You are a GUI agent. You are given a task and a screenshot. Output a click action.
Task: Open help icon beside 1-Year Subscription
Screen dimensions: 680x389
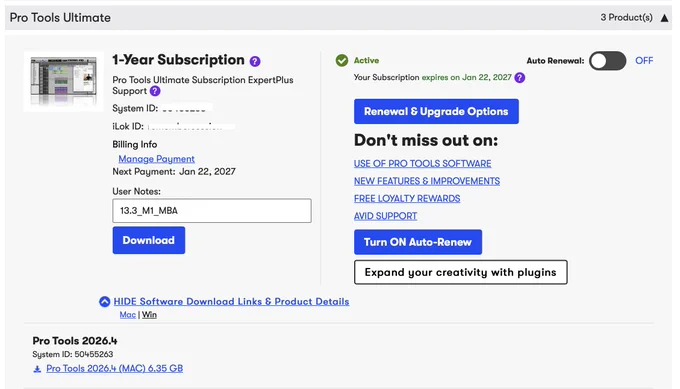point(255,62)
